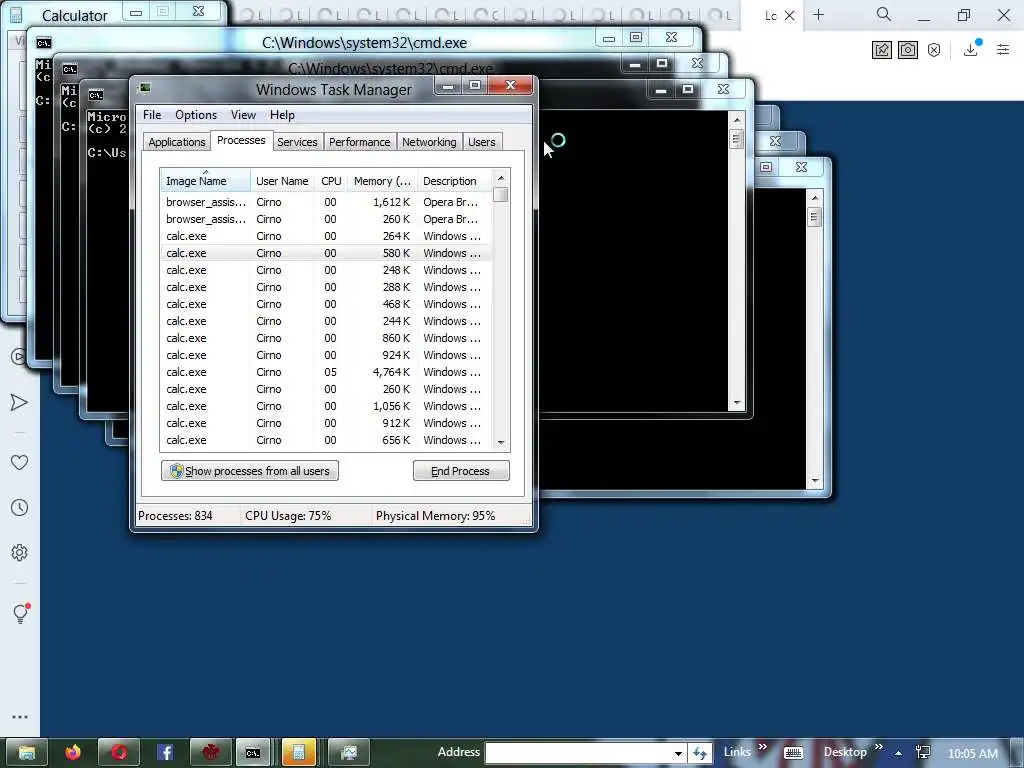
Task: Select the calc.exe row using 580 K
Action: [326, 253]
